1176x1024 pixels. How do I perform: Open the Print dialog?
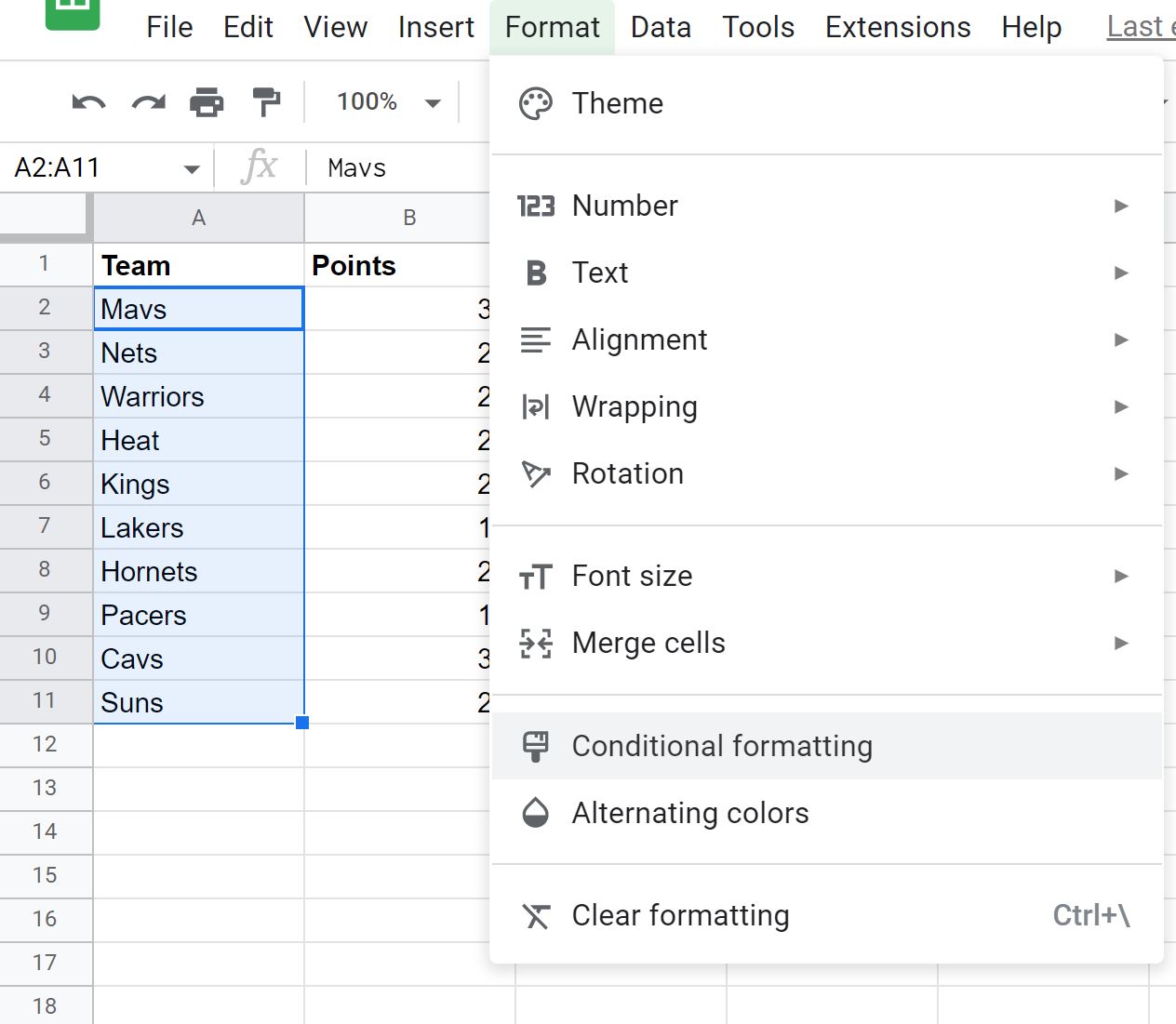(207, 102)
